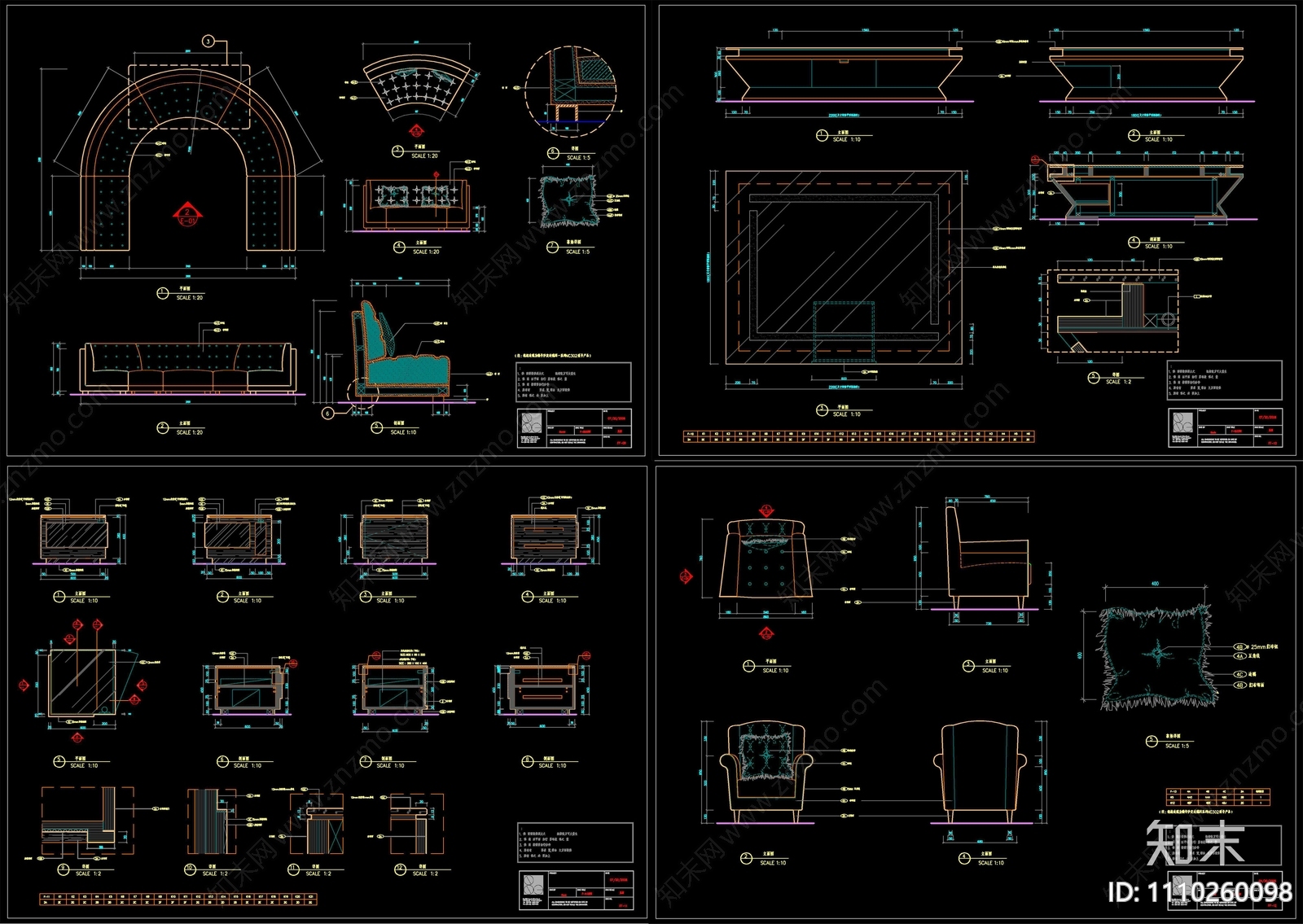Click the circled 6 detail callout bubble
The width and height of the screenshot is (1303, 924).
tap(327, 413)
